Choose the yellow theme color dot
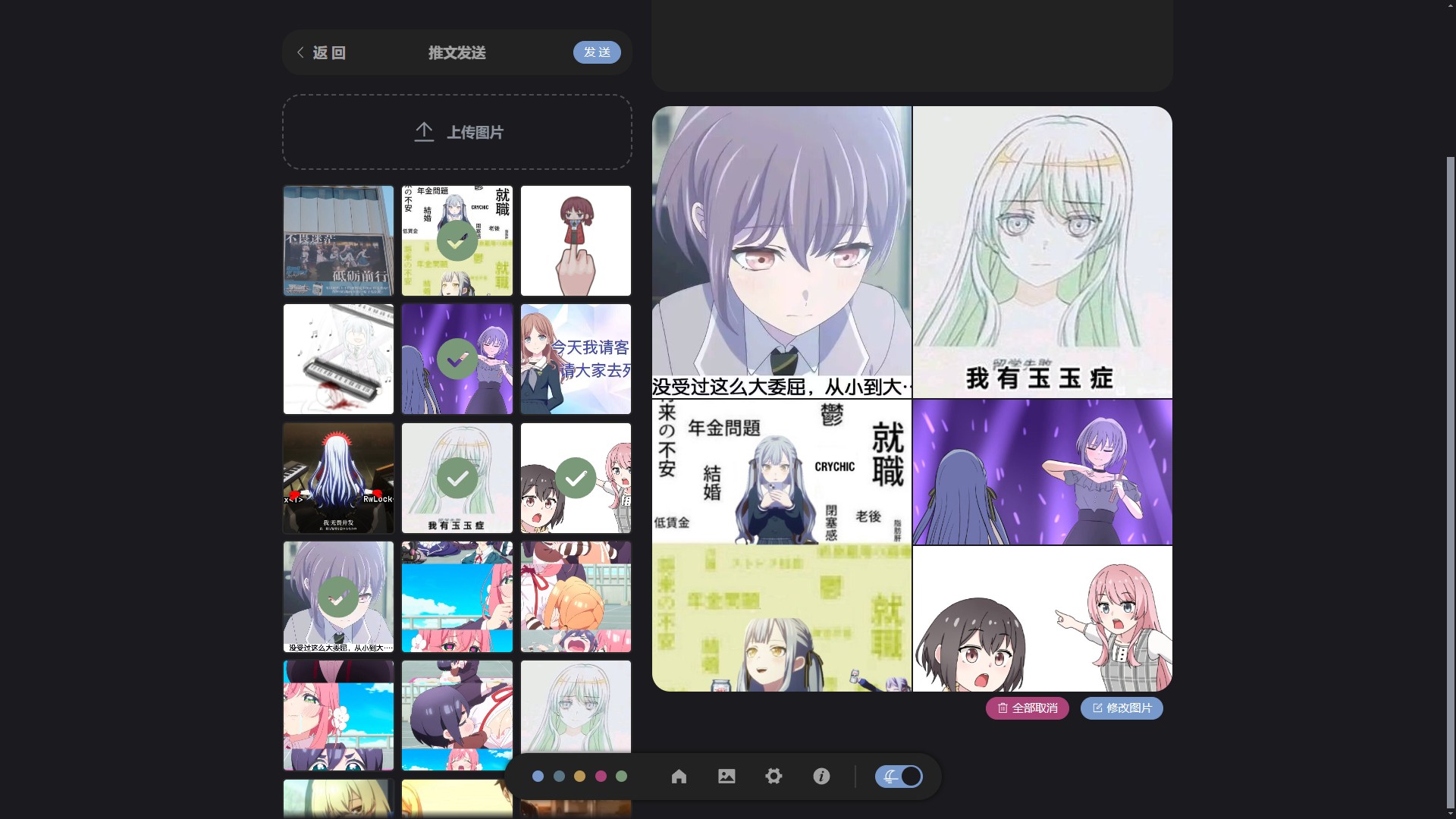The image size is (1456, 819). [x=579, y=776]
